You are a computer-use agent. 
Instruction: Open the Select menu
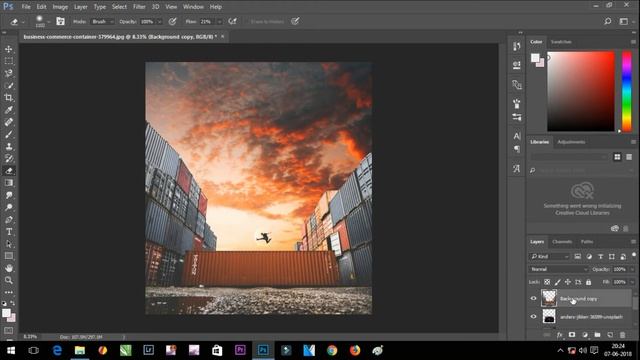pos(119,7)
